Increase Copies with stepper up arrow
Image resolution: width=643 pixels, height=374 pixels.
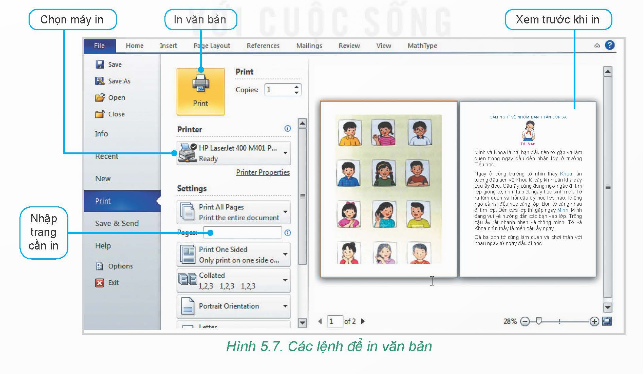tap(296, 87)
